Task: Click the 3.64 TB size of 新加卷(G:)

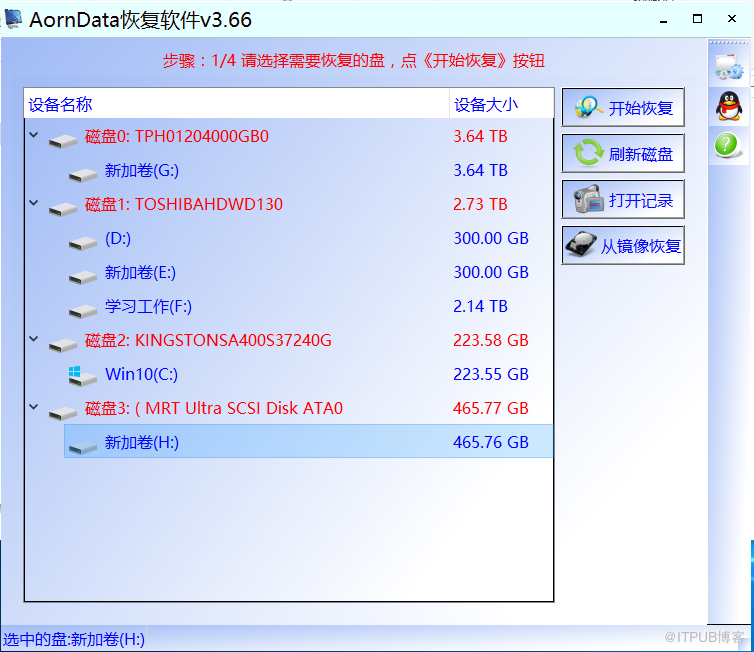Action: click(480, 171)
